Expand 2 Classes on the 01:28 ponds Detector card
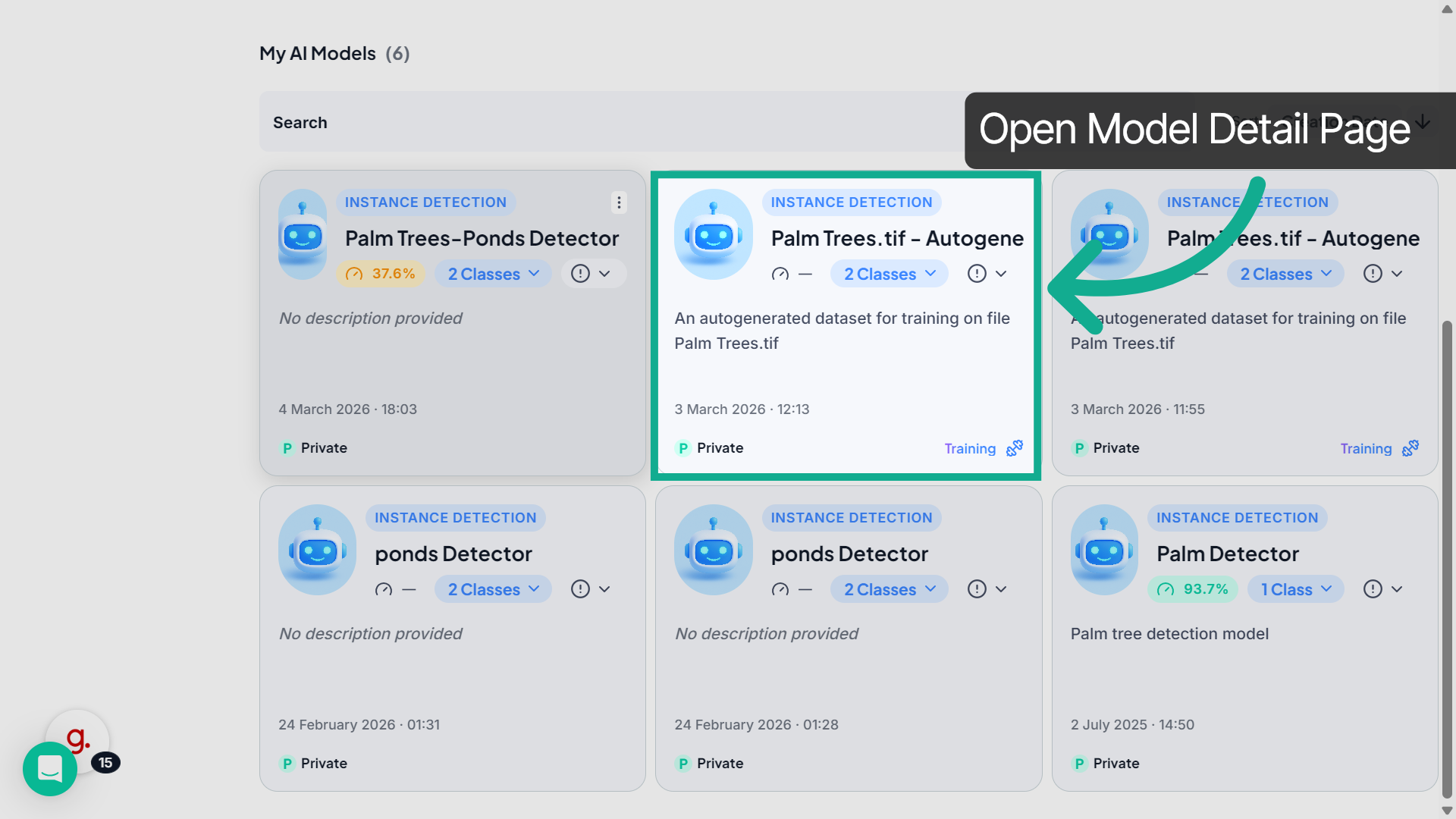Screen dimensions: 1456x819 click(x=890, y=589)
